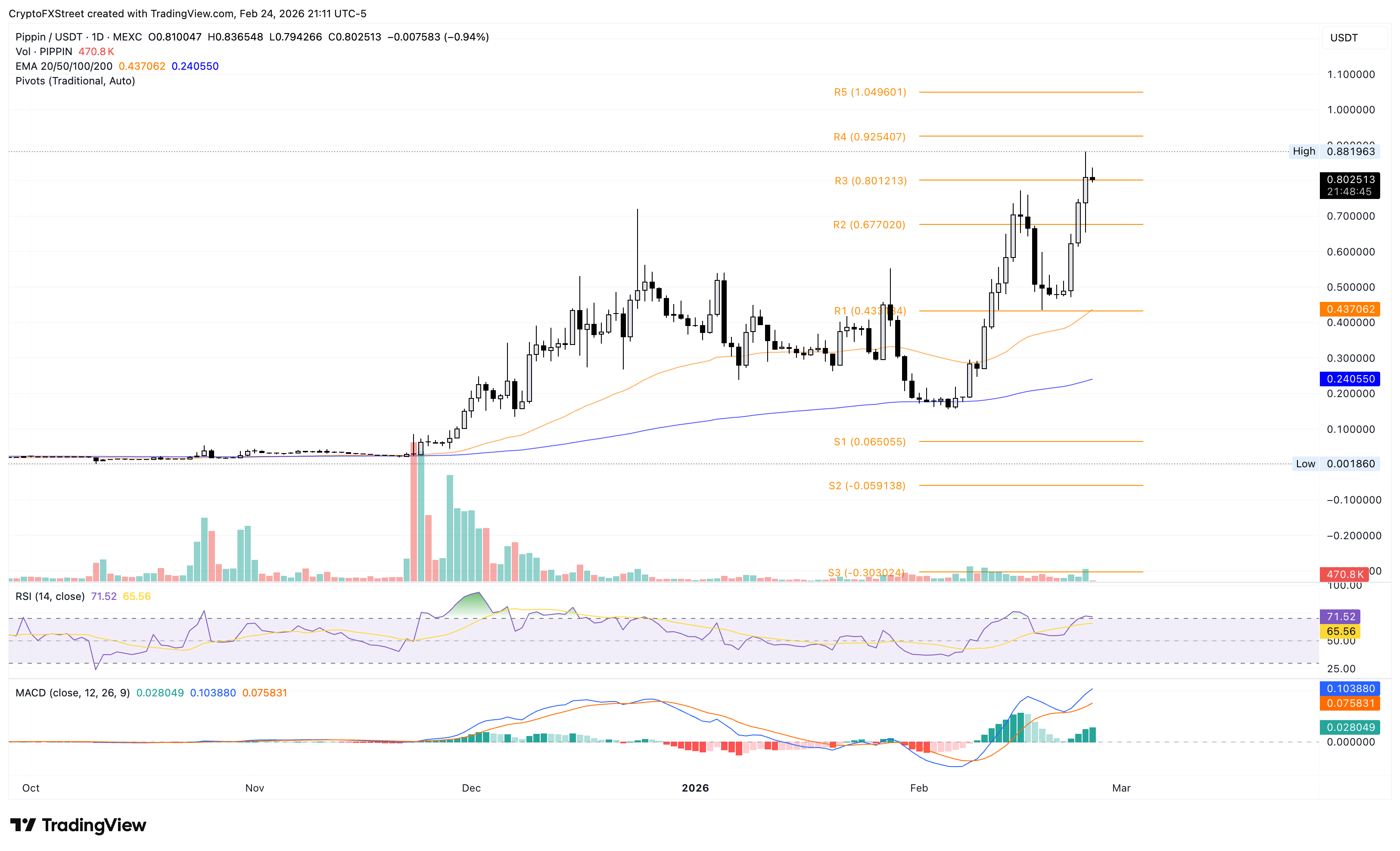Click the red volume tag 470.8K
The width and height of the screenshot is (1400, 851).
pos(1344,575)
